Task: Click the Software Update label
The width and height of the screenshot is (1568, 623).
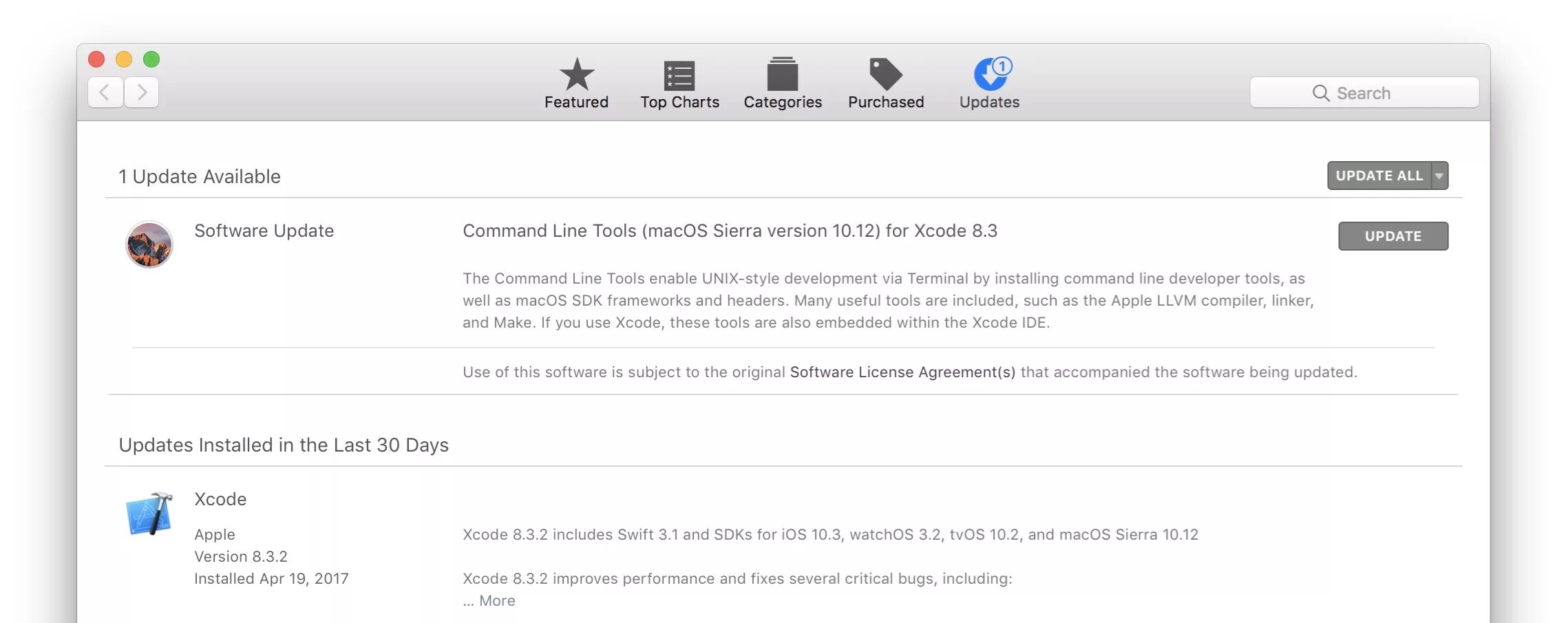Action: (264, 231)
